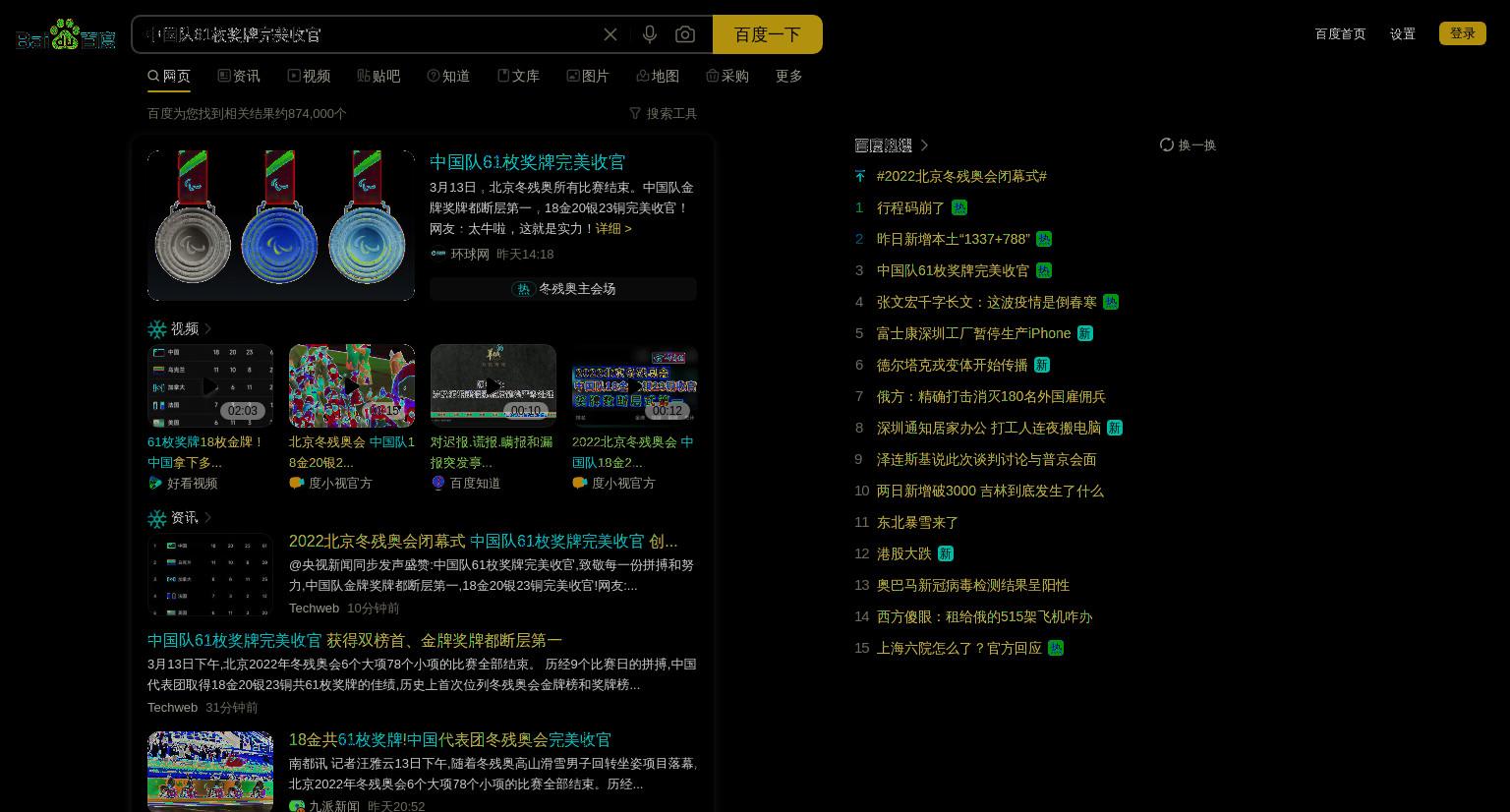This screenshot has width=1510, height=812.
Task: Click 百度知道 source icon
Action: pos(438,483)
